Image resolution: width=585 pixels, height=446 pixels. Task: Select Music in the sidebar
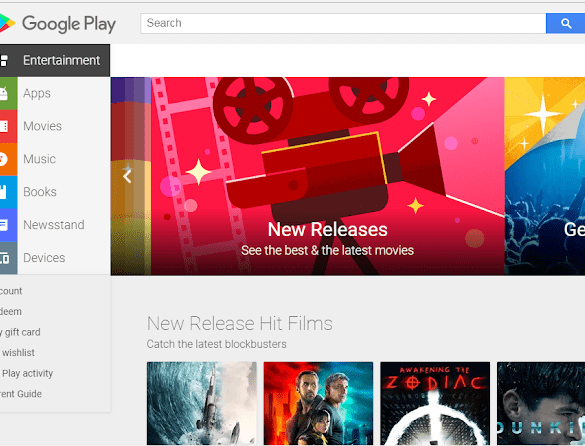click(40, 159)
